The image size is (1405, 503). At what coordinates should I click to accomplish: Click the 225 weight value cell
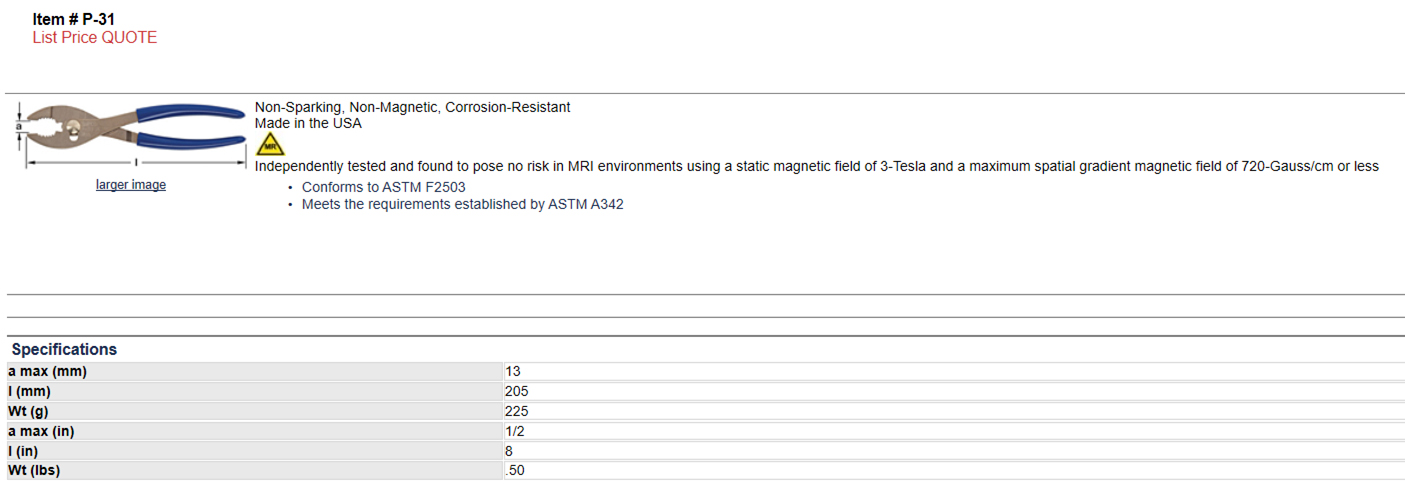click(x=954, y=411)
